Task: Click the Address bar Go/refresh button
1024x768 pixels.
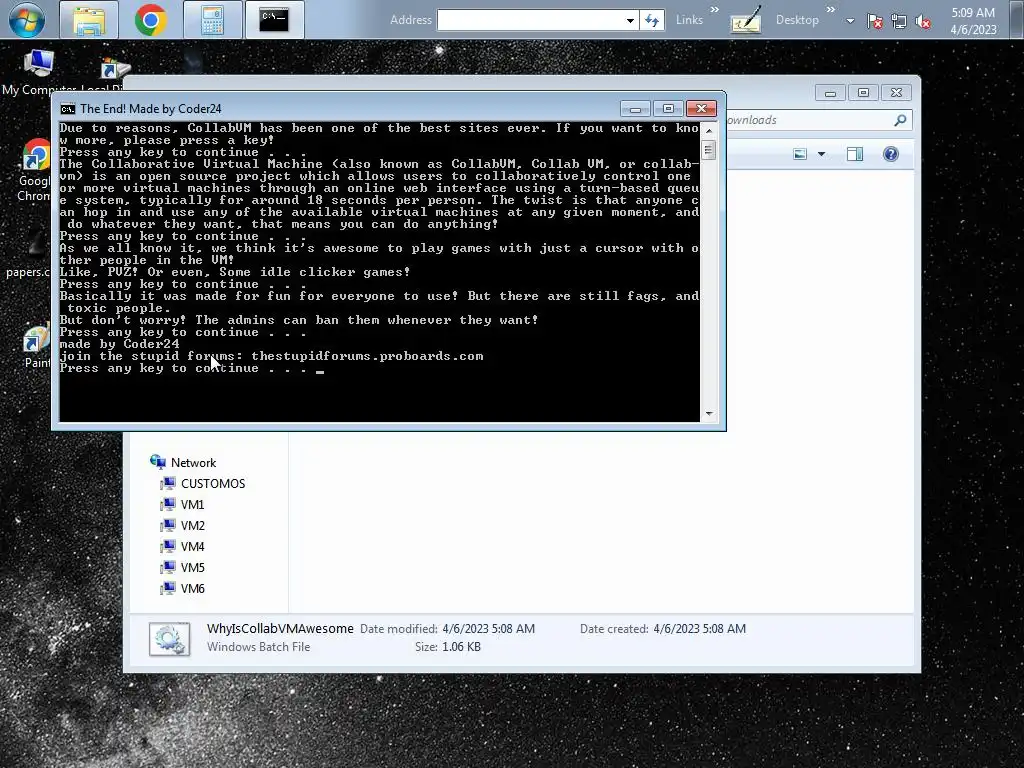Action: (x=652, y=20)
